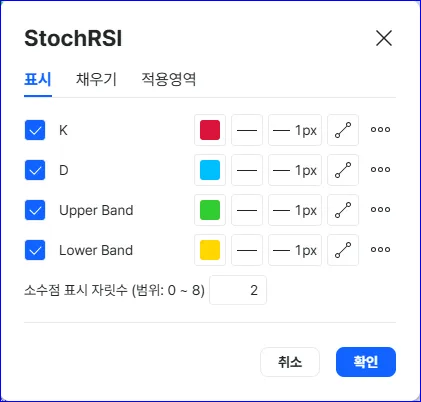Open Upper Band plot type icon
This screenshot has height=402, width=421.
[x=343, y=210]
